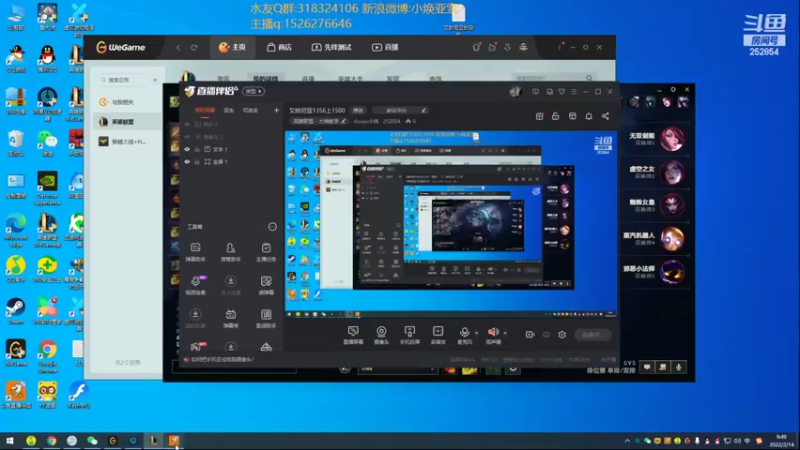Select 虚空之女 champion in League client
Screen dimensions: 800x450
[657, 172]
